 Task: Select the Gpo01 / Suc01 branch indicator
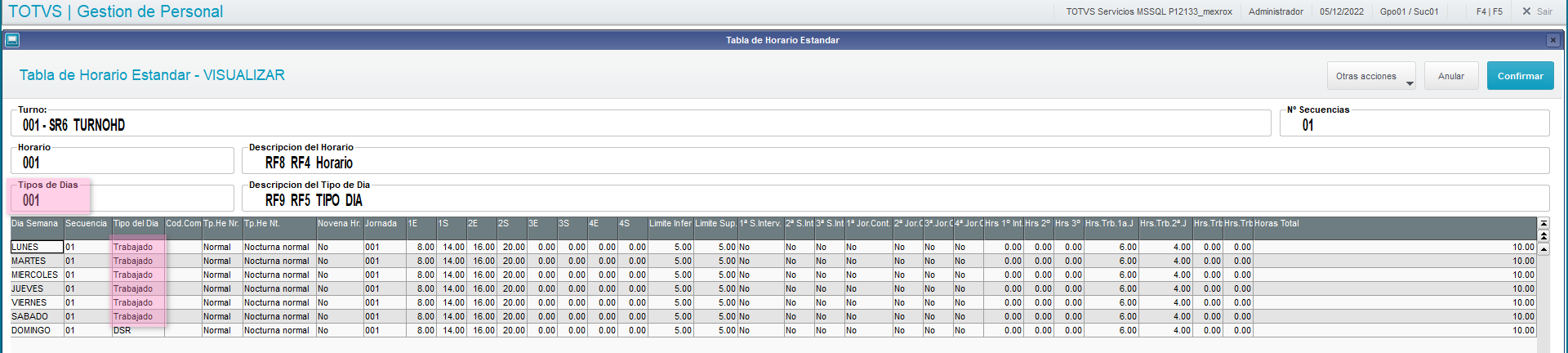click(x=1409, y=11)
